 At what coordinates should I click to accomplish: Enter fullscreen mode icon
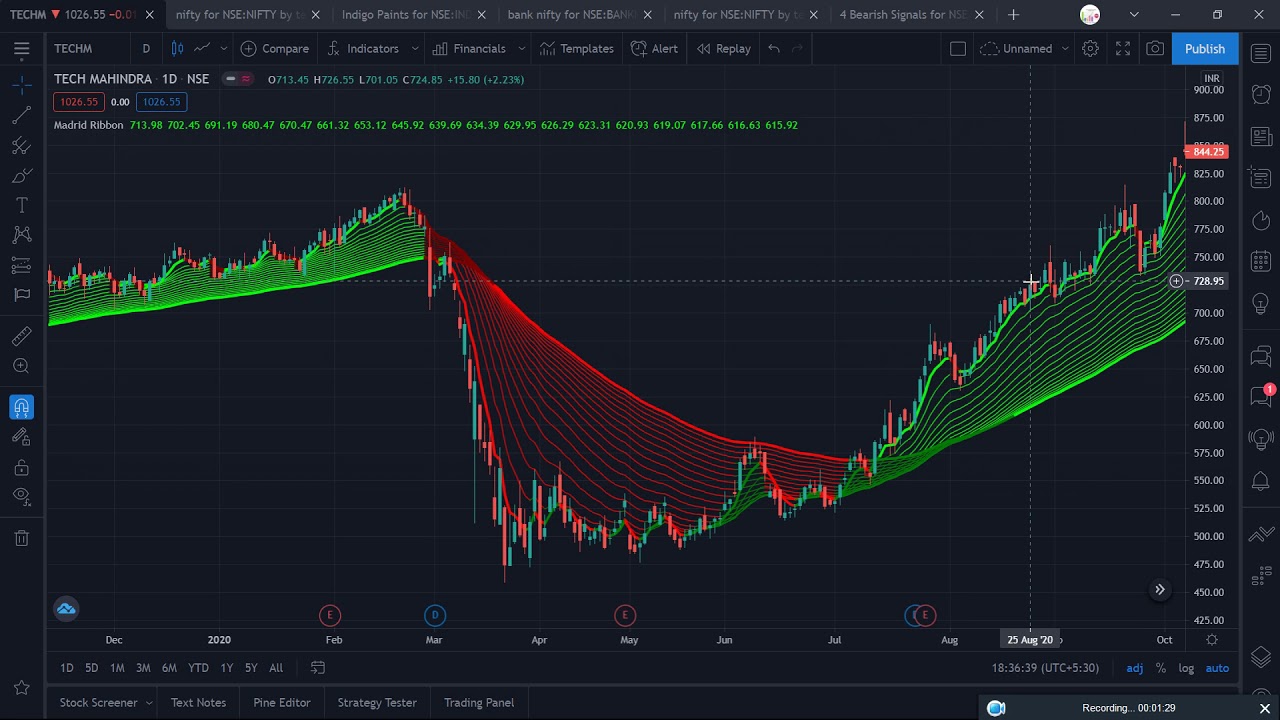1123,48
